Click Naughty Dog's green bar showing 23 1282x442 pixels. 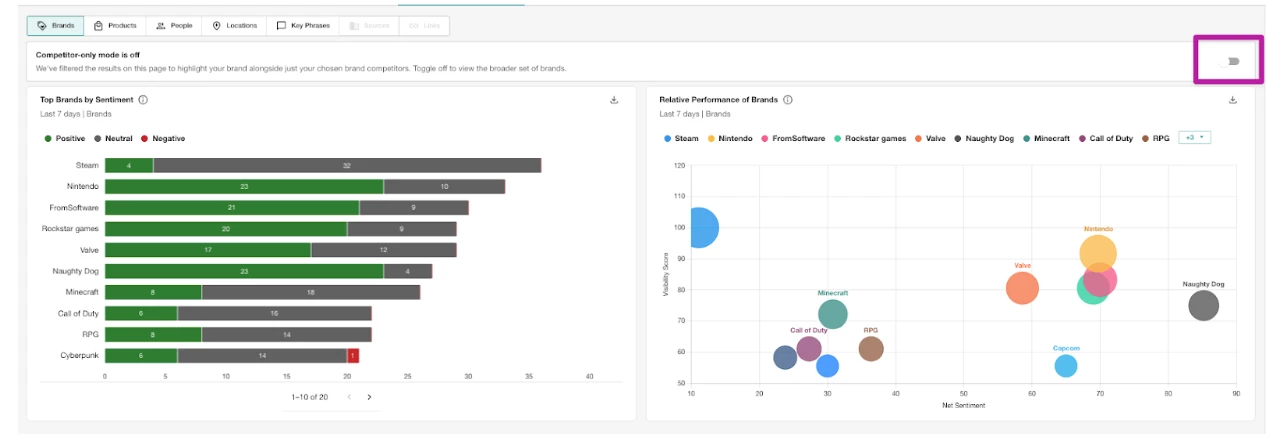click(244, 271)
